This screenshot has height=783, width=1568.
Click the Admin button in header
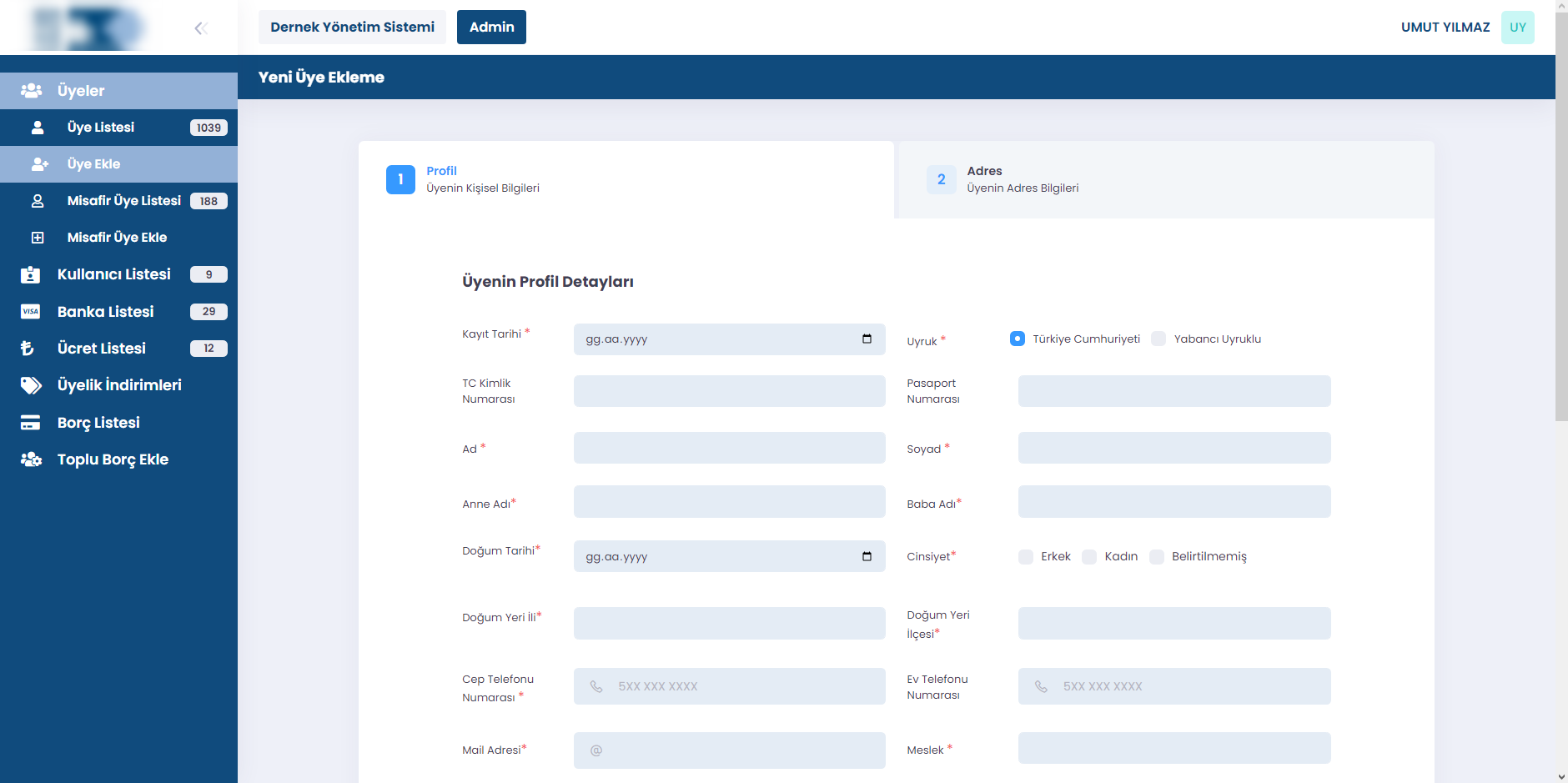tap(491, 28)
